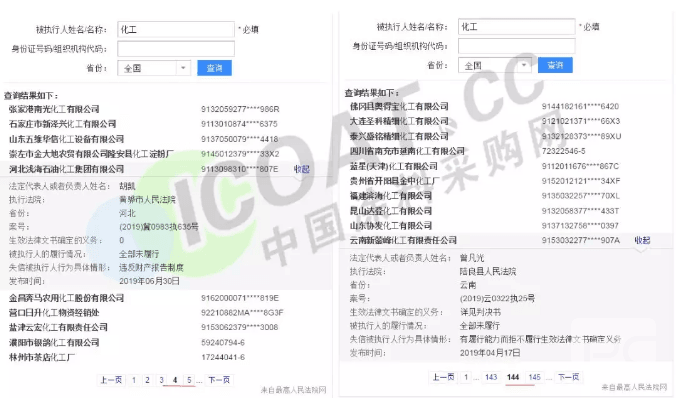Viewport: 676px width, 398px height.
Task: Click the right panel blue 查询 button
Action: click(x=555, y=65)
